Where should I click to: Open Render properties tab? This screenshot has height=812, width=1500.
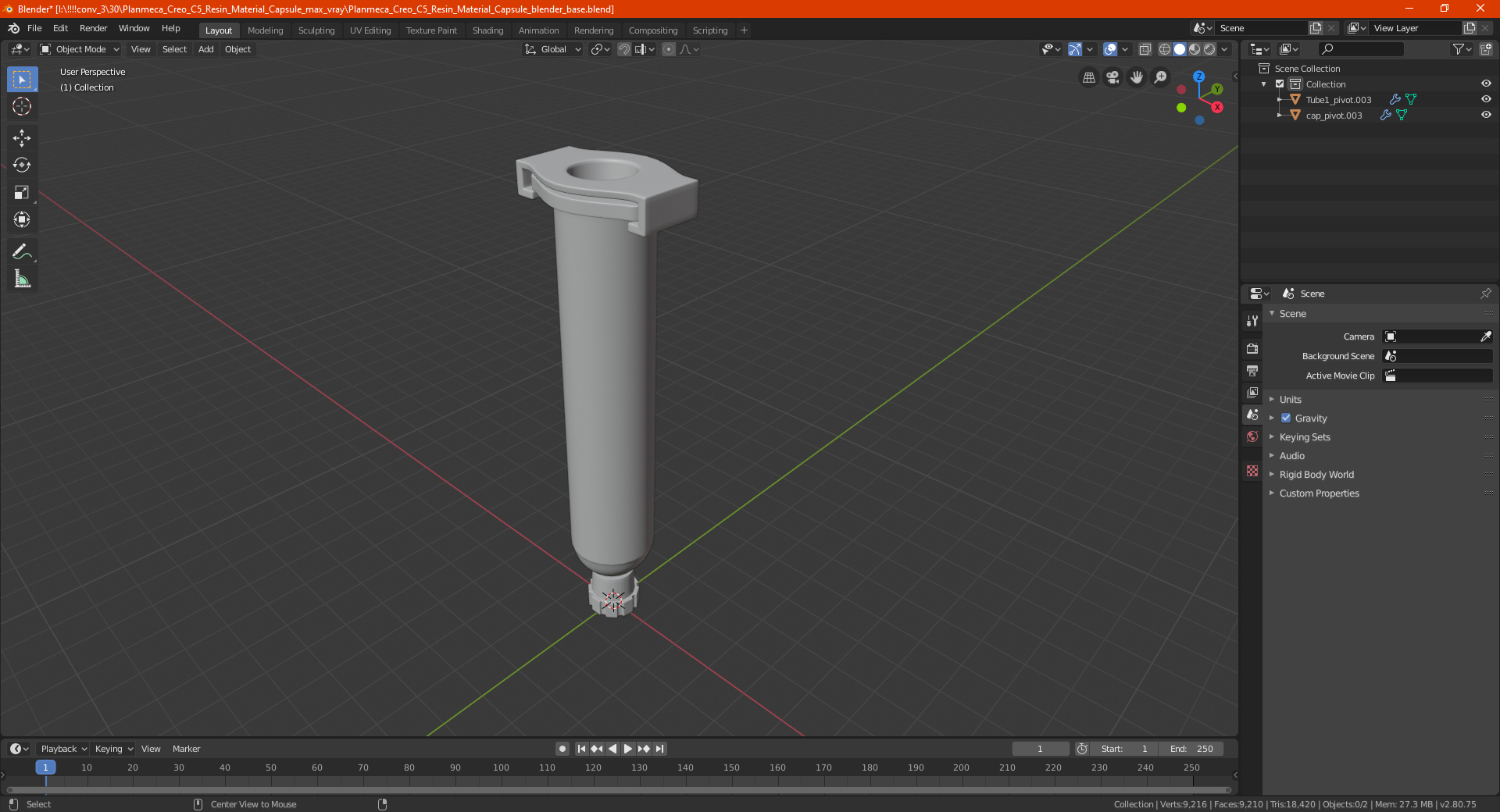point(1252,348)
